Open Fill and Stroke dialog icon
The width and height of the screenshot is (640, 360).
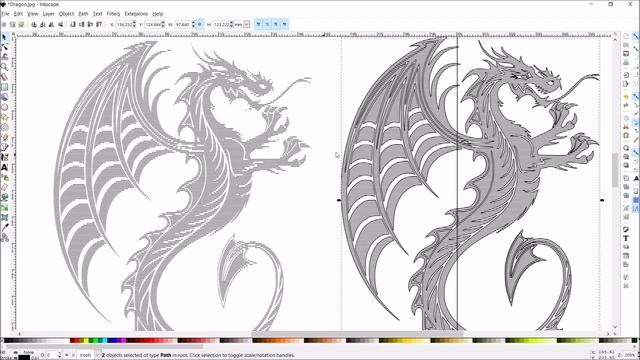[x=626, y=229]
